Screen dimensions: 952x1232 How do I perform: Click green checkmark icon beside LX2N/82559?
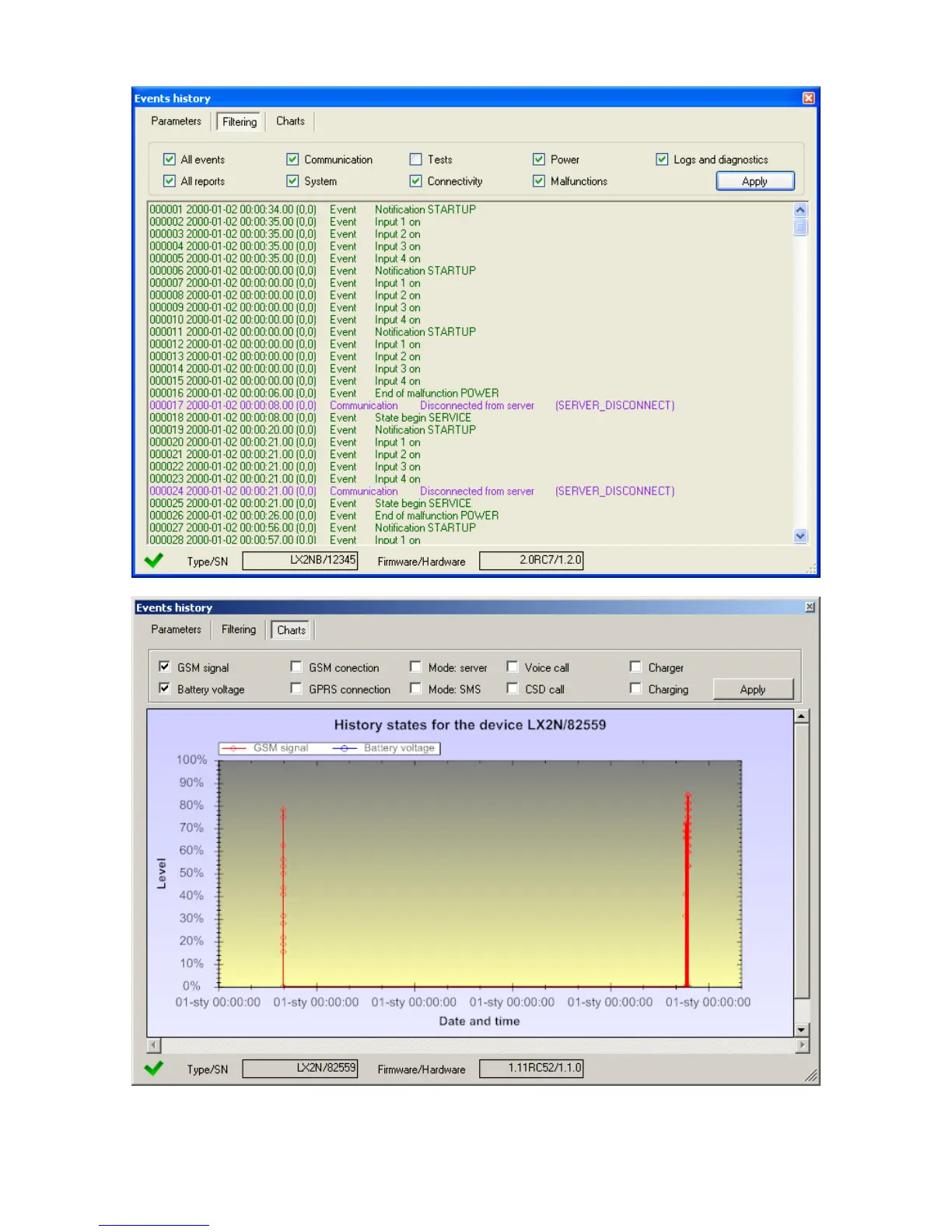click(154, 1068)
